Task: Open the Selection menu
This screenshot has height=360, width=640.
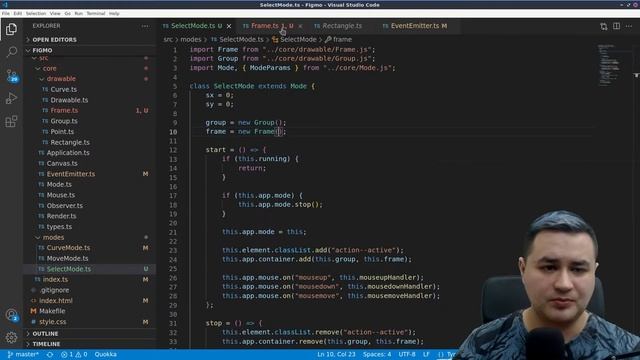Action: click(36, 13)
